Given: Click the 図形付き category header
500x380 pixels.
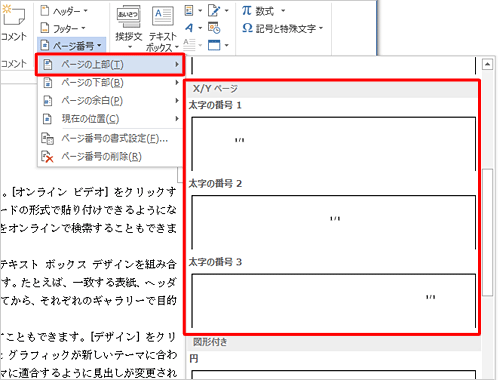Looking at the screenshot, I should coord(333,342).
